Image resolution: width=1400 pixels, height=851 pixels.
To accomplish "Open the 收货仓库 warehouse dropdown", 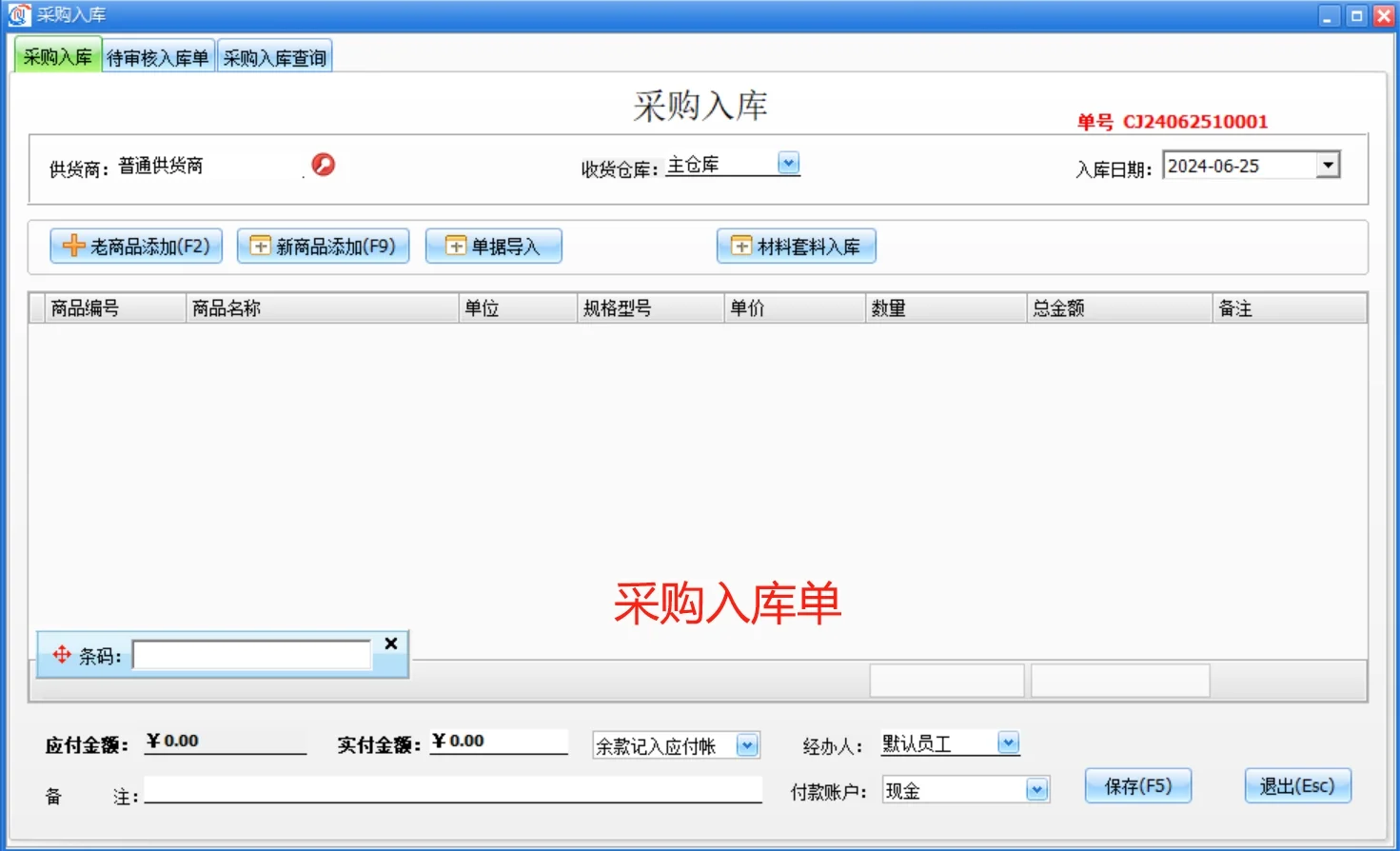I will click(x=787, y=163).
